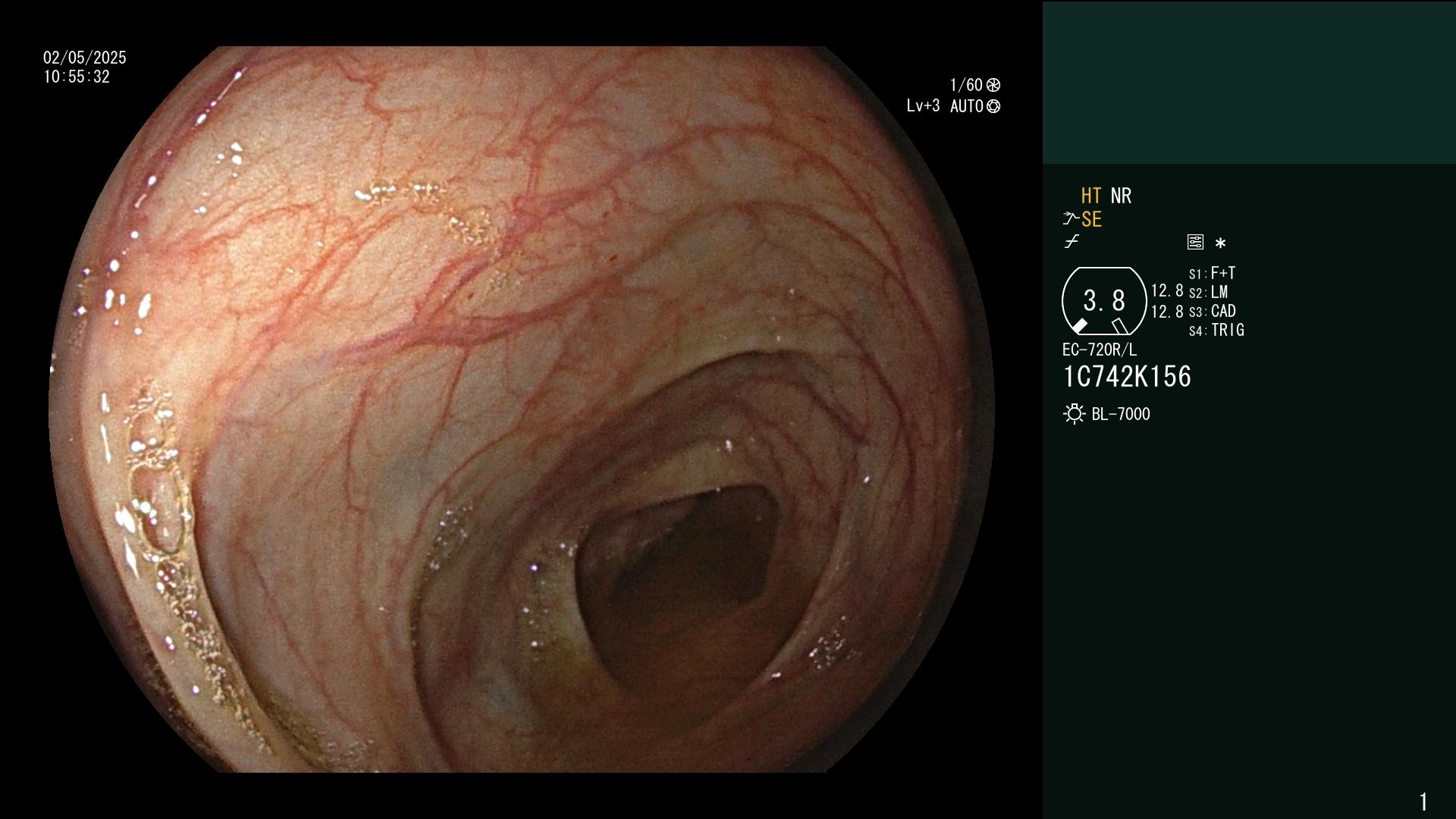Click the exam date 02/05/2025

85,58
